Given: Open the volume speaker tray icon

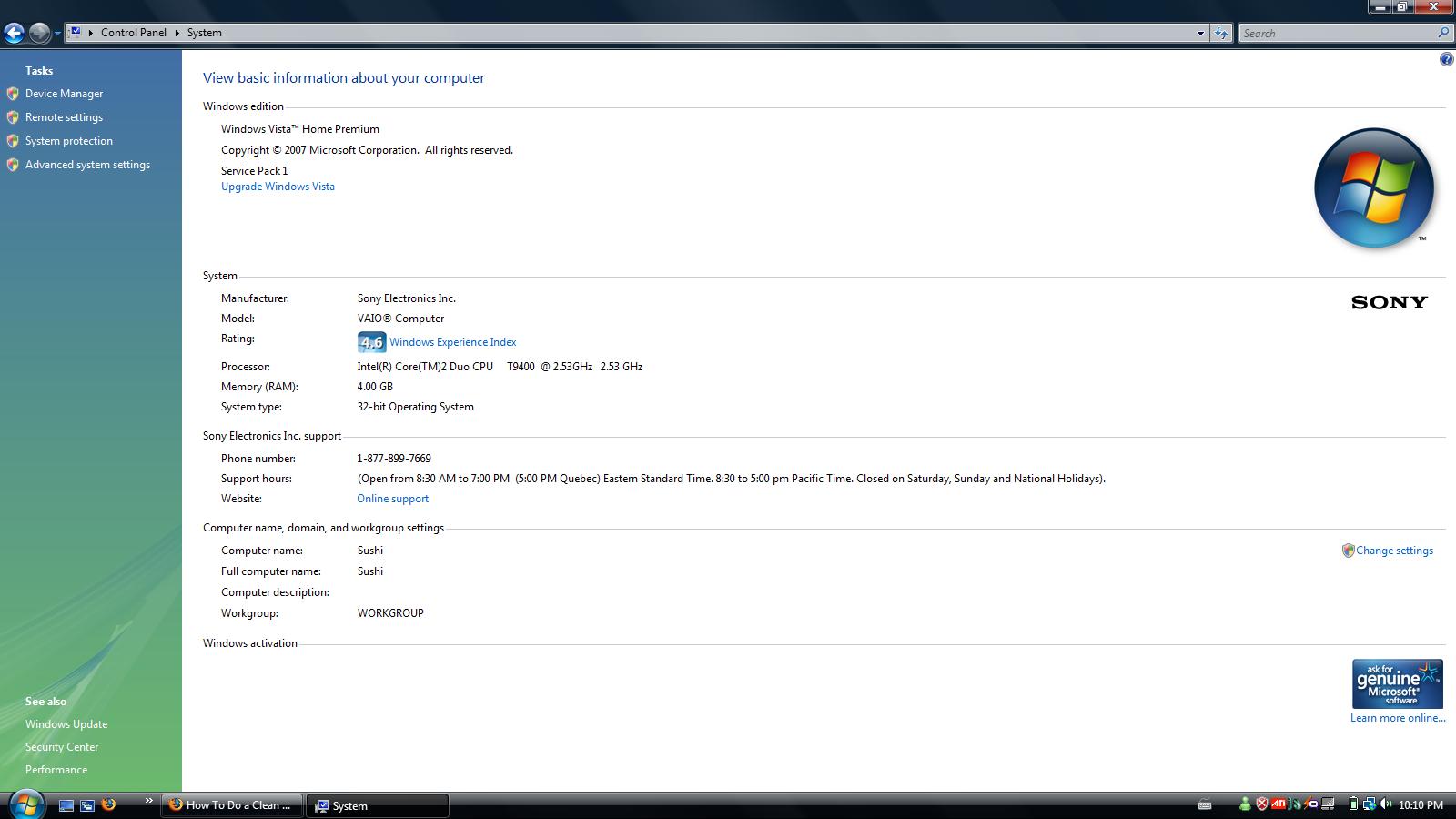Looking at the screenshot, I should [x=1385, y=804].
